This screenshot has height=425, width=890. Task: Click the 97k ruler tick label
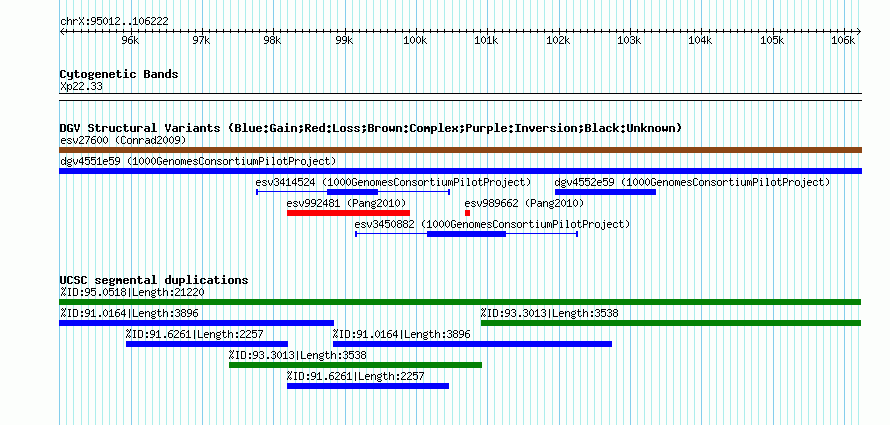coord(201,41)
